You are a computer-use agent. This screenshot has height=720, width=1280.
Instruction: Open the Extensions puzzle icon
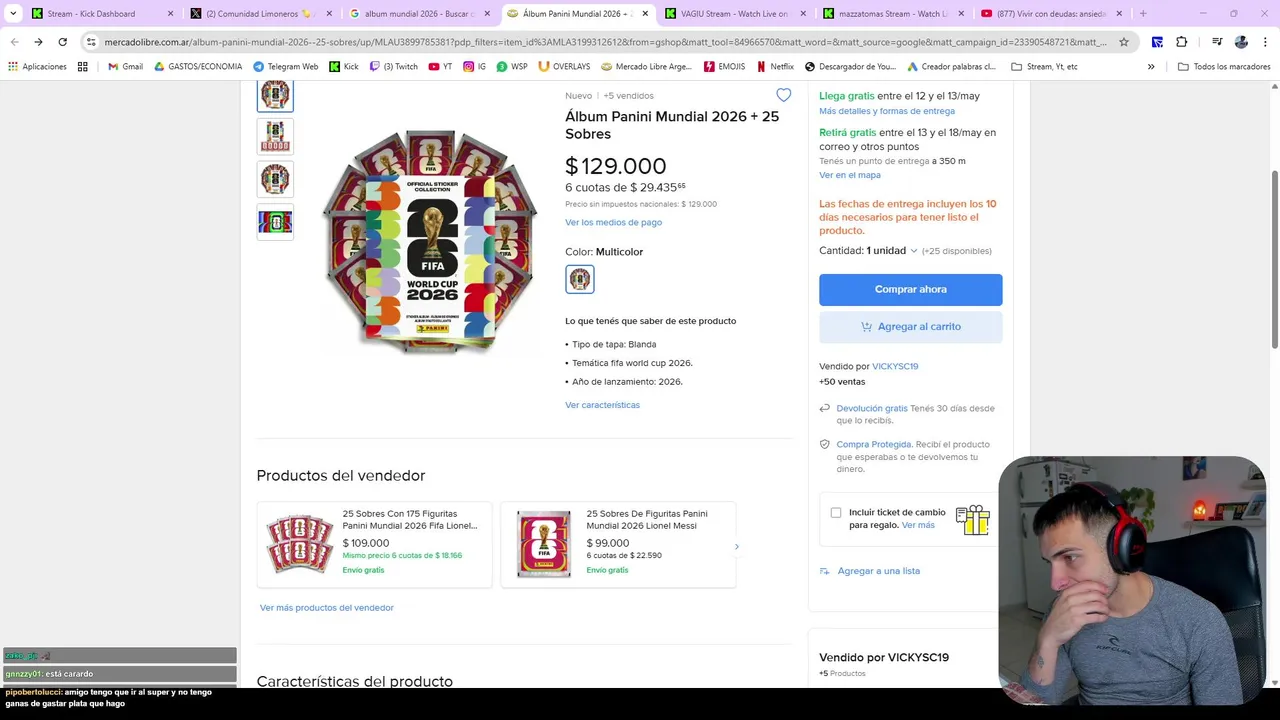click(x=1181, y=42)
